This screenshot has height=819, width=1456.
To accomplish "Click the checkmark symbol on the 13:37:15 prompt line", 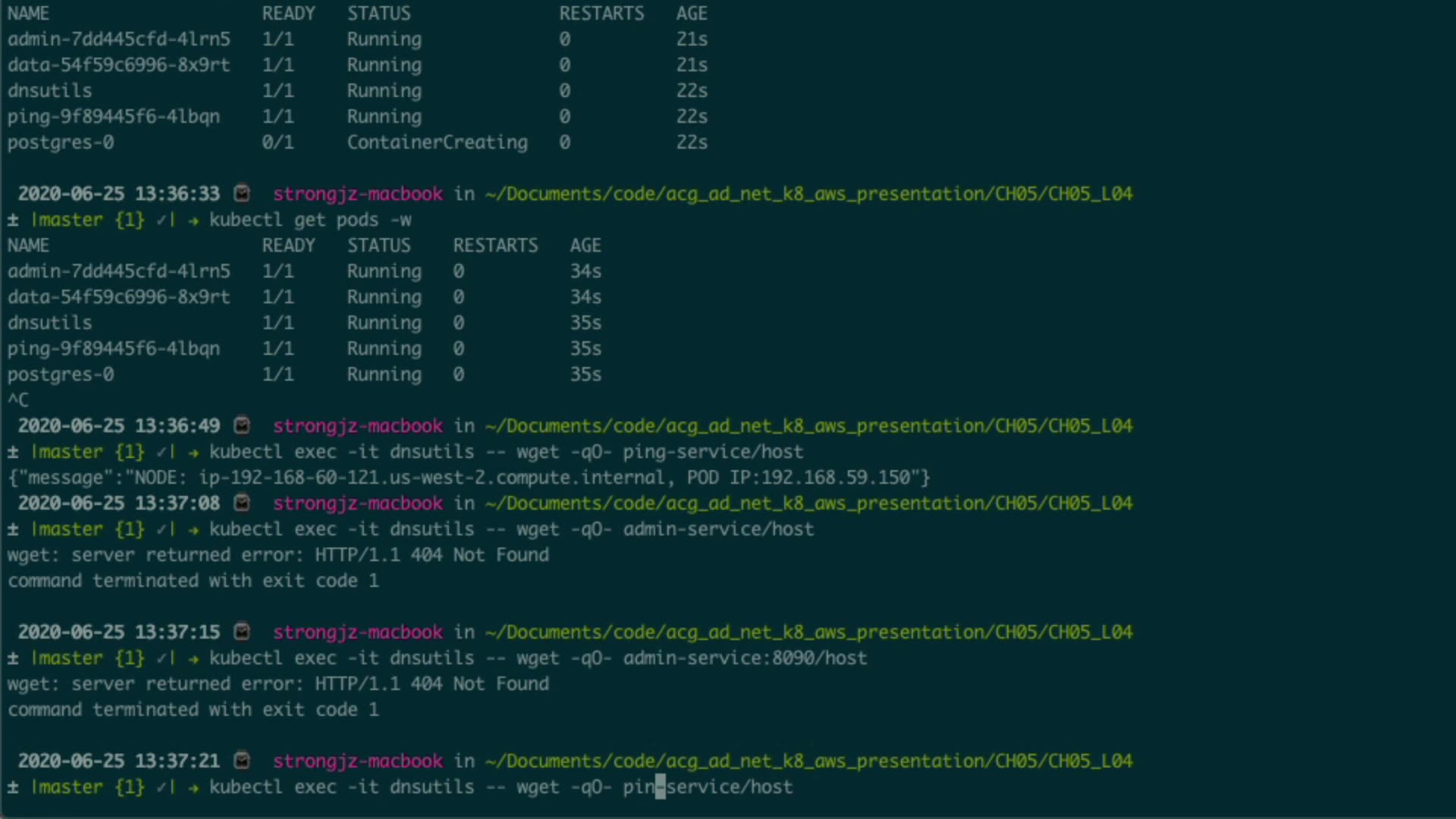I will pos(162,658).
